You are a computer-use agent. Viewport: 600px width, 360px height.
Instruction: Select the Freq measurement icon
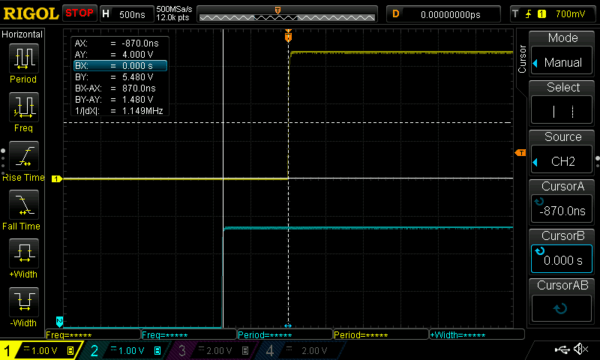click(x=24, y=107)
